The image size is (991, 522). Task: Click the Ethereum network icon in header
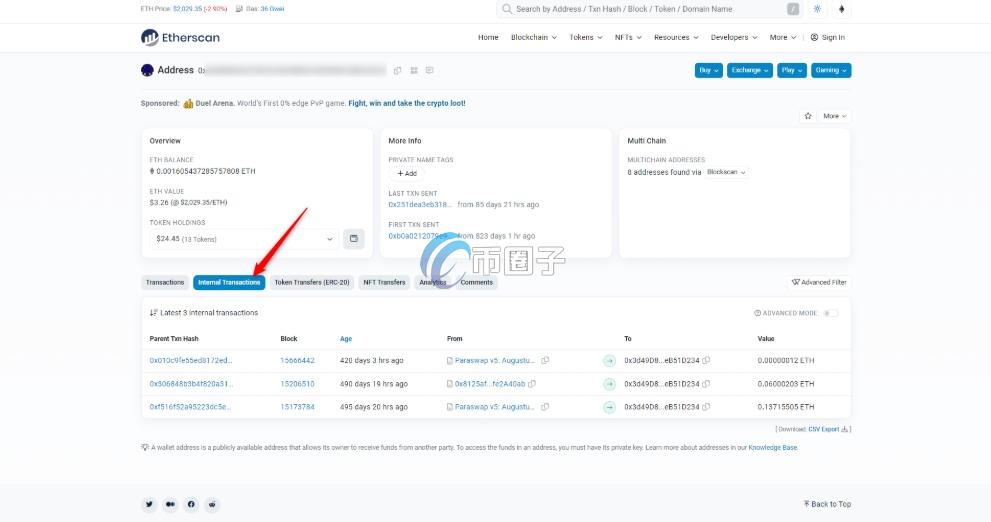[841, 9]
